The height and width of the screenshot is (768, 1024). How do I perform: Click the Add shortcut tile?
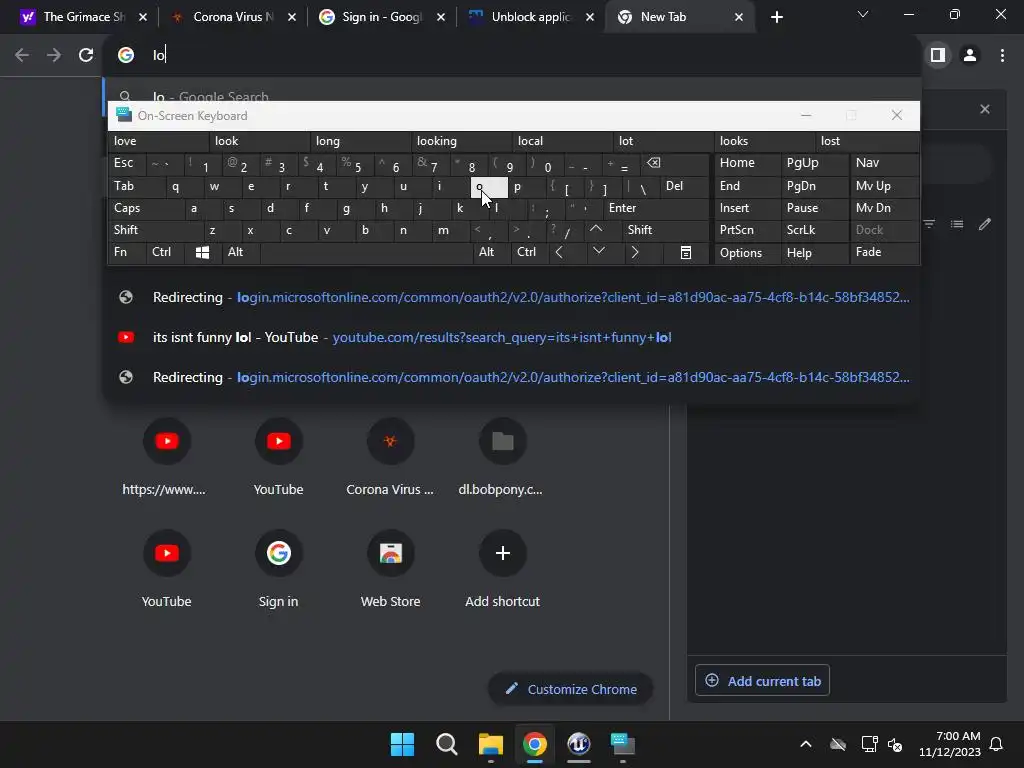pos(502,570)
